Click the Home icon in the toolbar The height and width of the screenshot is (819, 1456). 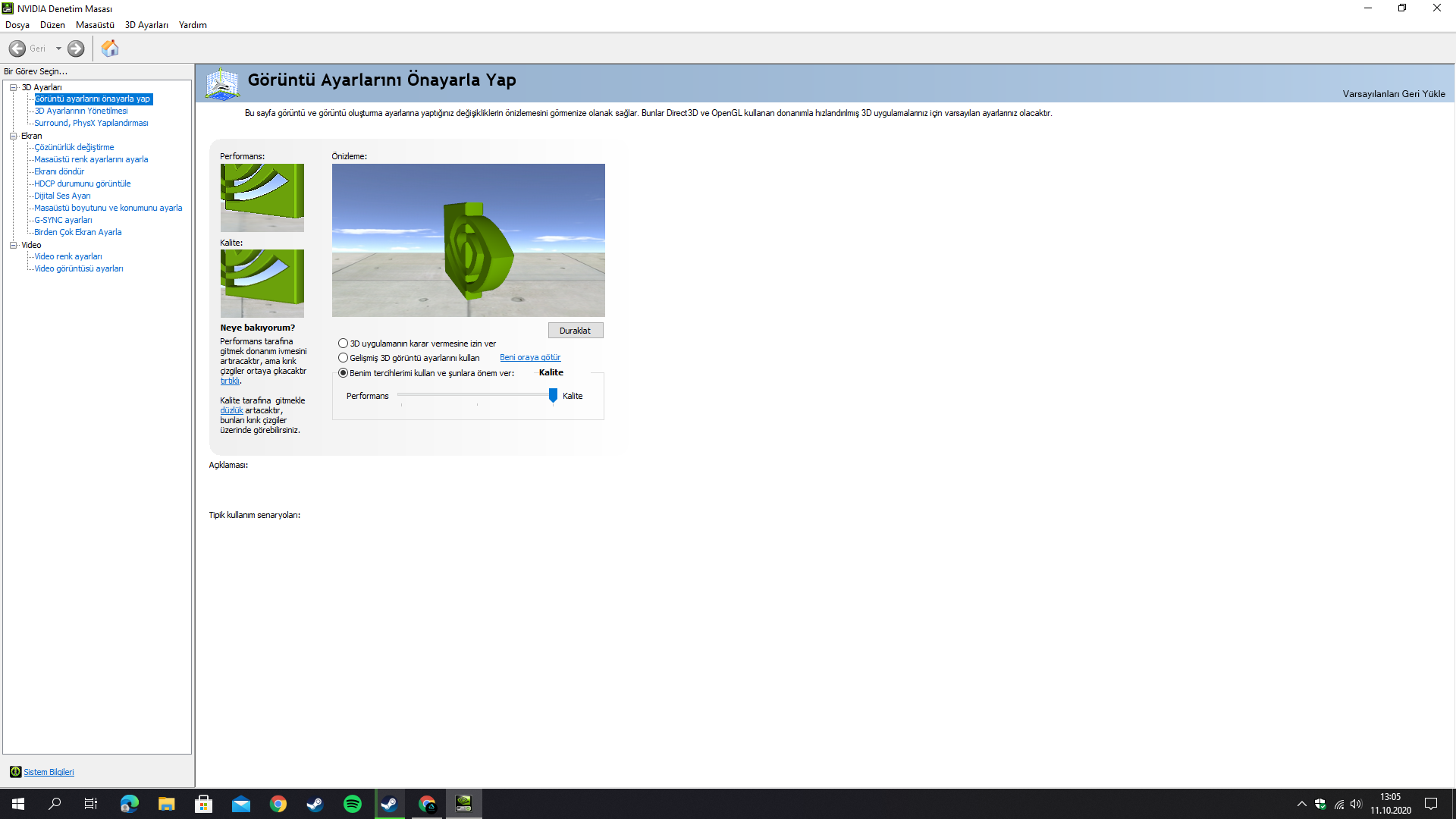110,49
